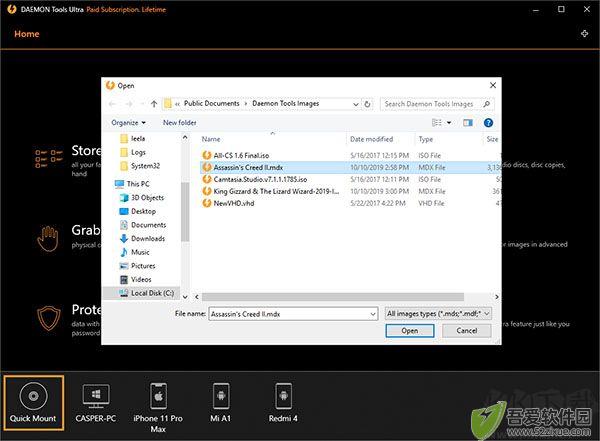Click navigation pane scroll up arrow
Viewport: 600px width, 441px height.
click(x=185, y=137)
